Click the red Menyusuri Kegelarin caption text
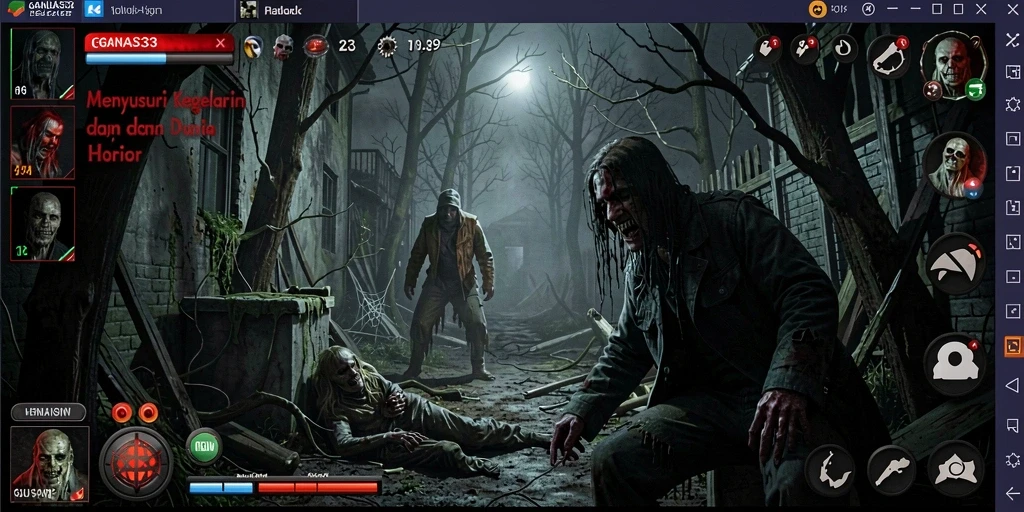The width and height of the screenshot is (1024, 512). click(166, 127)
